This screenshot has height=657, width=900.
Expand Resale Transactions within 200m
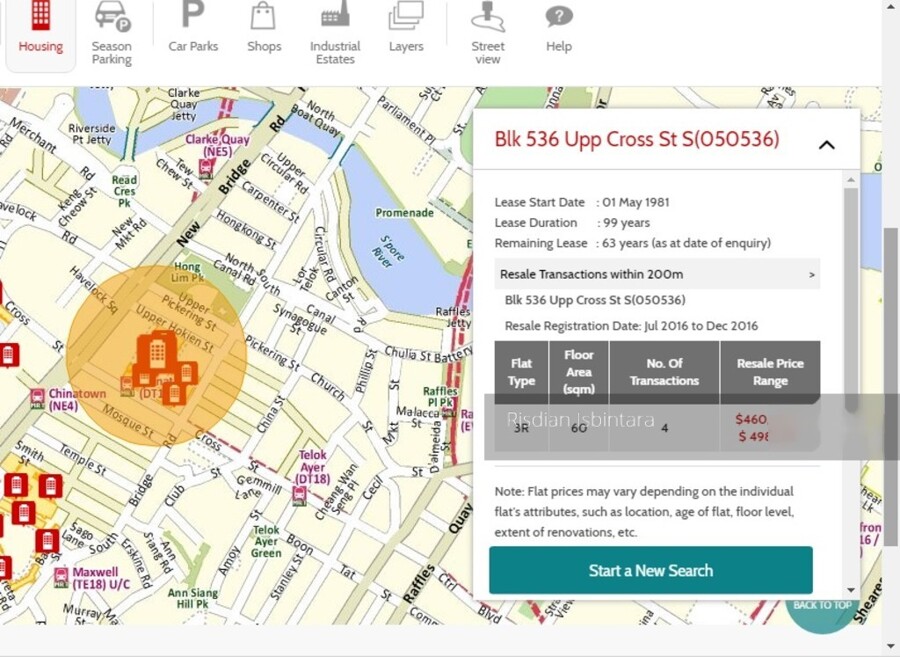657,274
